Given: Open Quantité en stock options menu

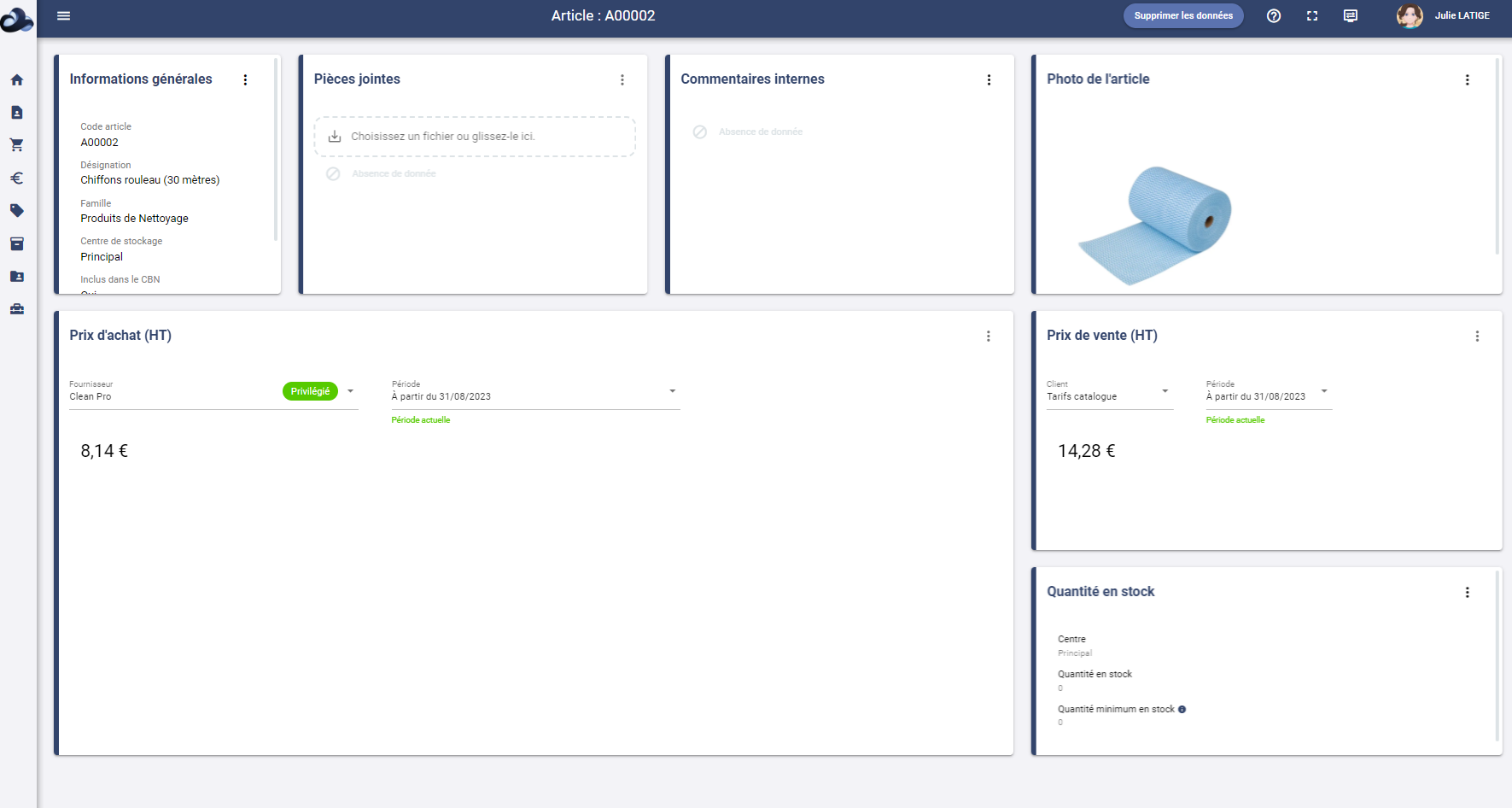Looking at the screenshot, I should (x=1468, y=592).
